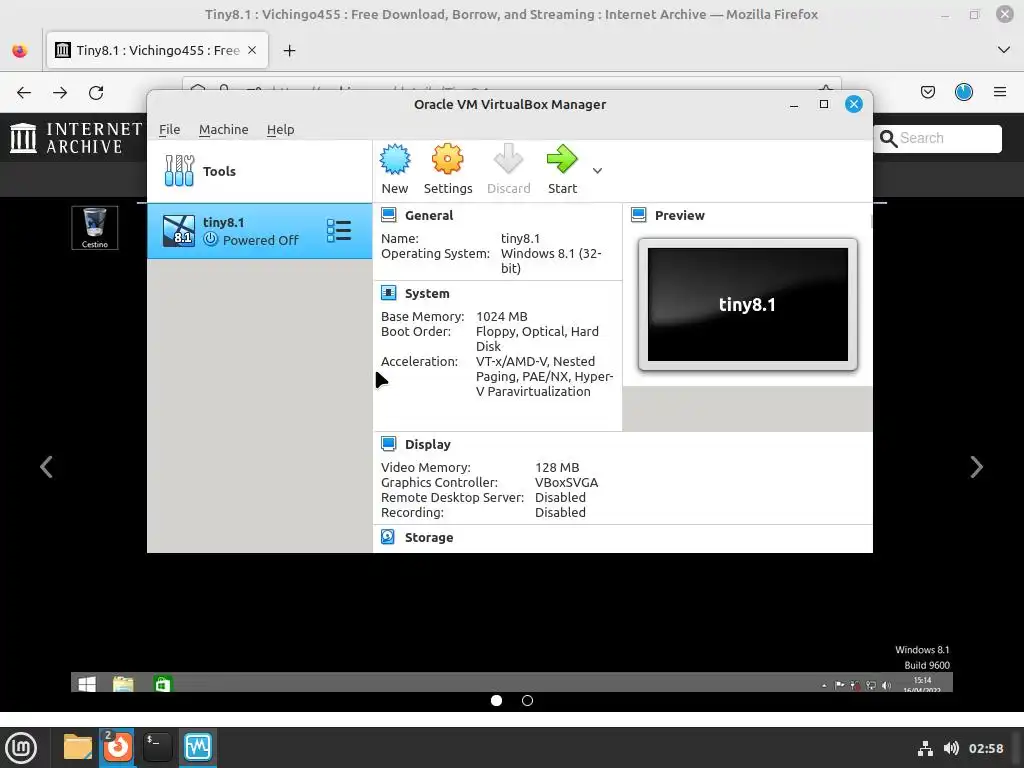Click the network tray icon

(925, 748)
